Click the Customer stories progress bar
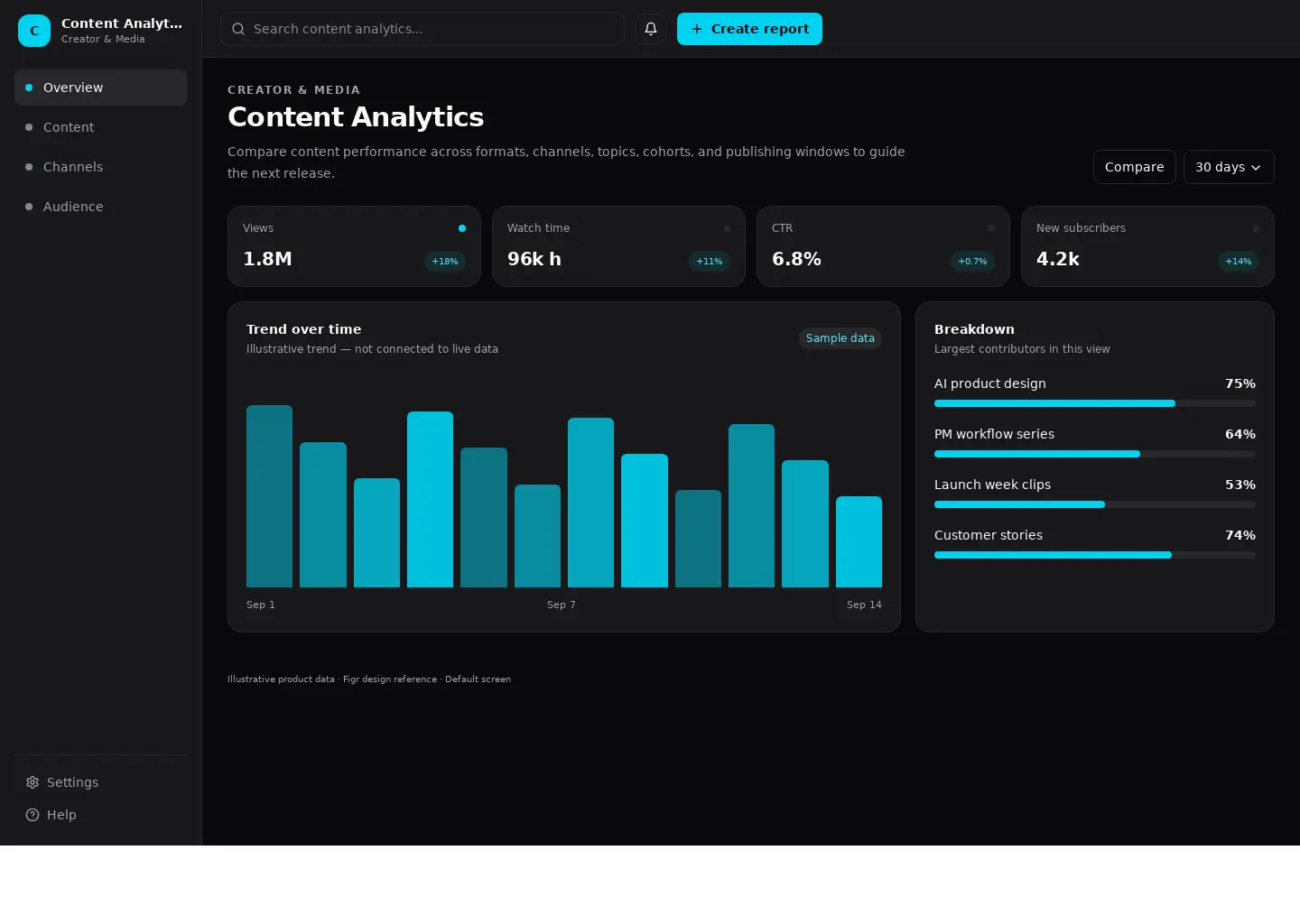This screenshot has width=1300, height=924. [1095, 555]
